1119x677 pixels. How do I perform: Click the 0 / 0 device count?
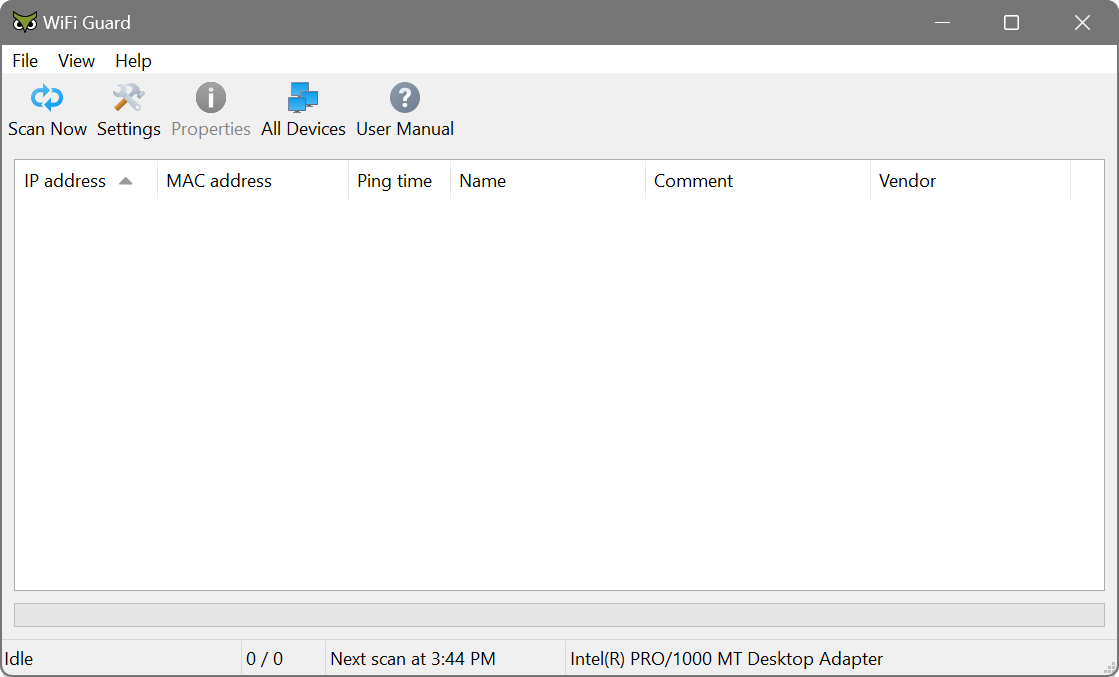[264, 658]
